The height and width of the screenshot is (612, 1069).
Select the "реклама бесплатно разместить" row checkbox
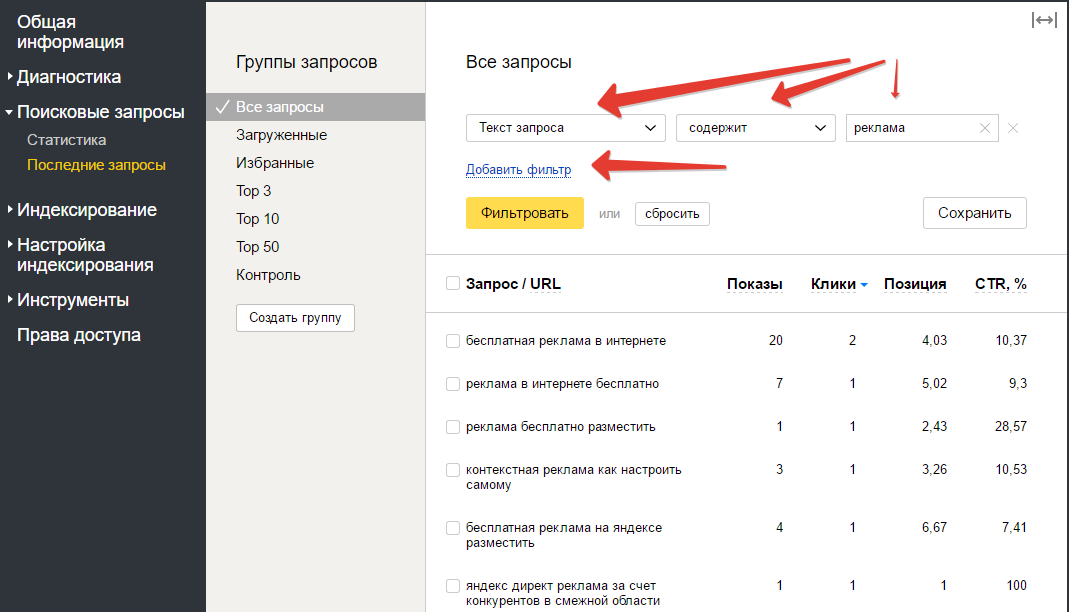point(453,427)
